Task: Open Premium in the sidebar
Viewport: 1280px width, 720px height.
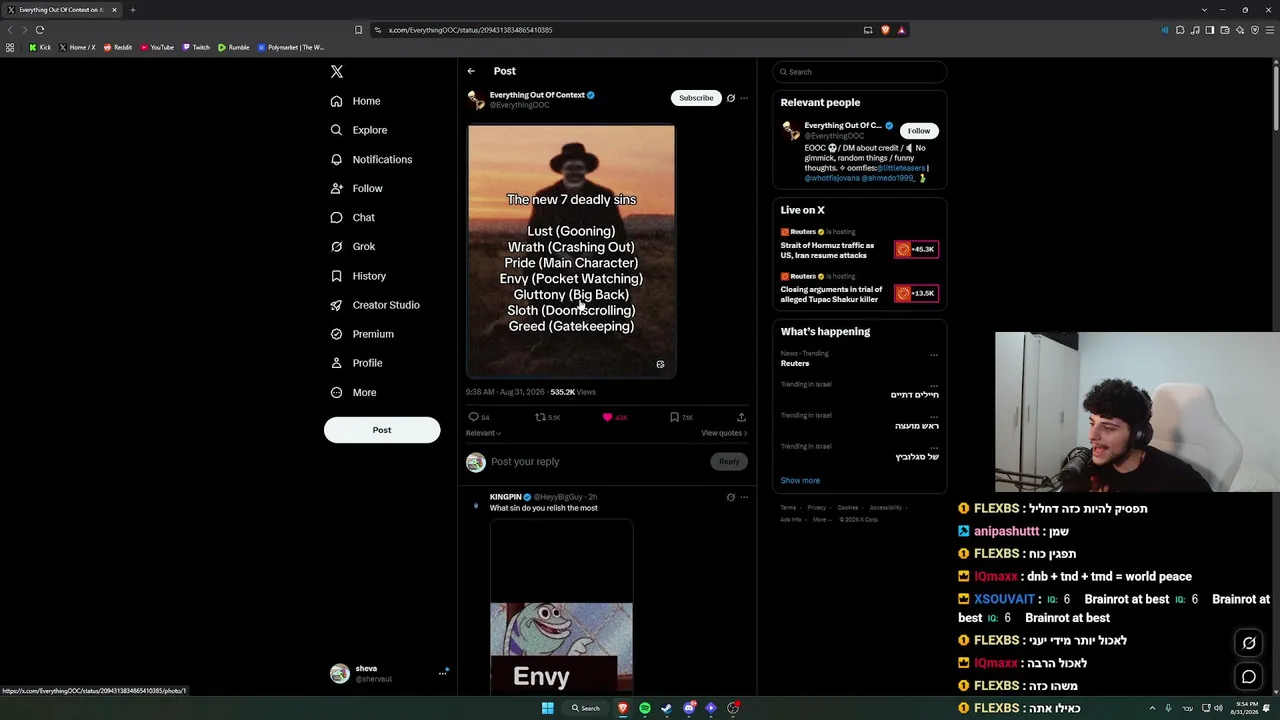Action: pyautogui.click(x=362, y=334)
